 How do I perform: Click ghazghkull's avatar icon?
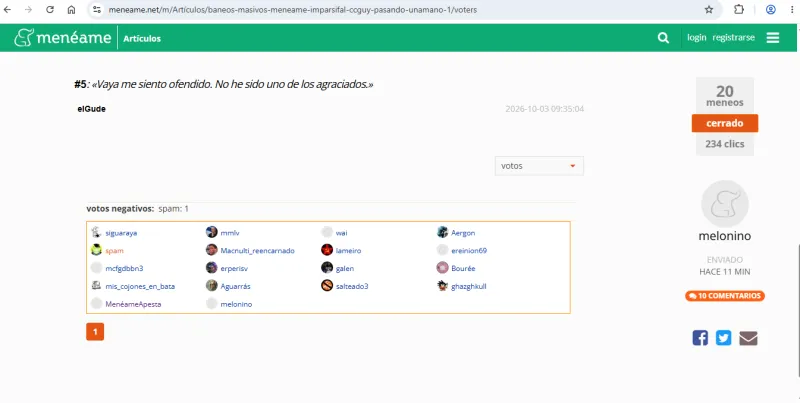(442, 286)
